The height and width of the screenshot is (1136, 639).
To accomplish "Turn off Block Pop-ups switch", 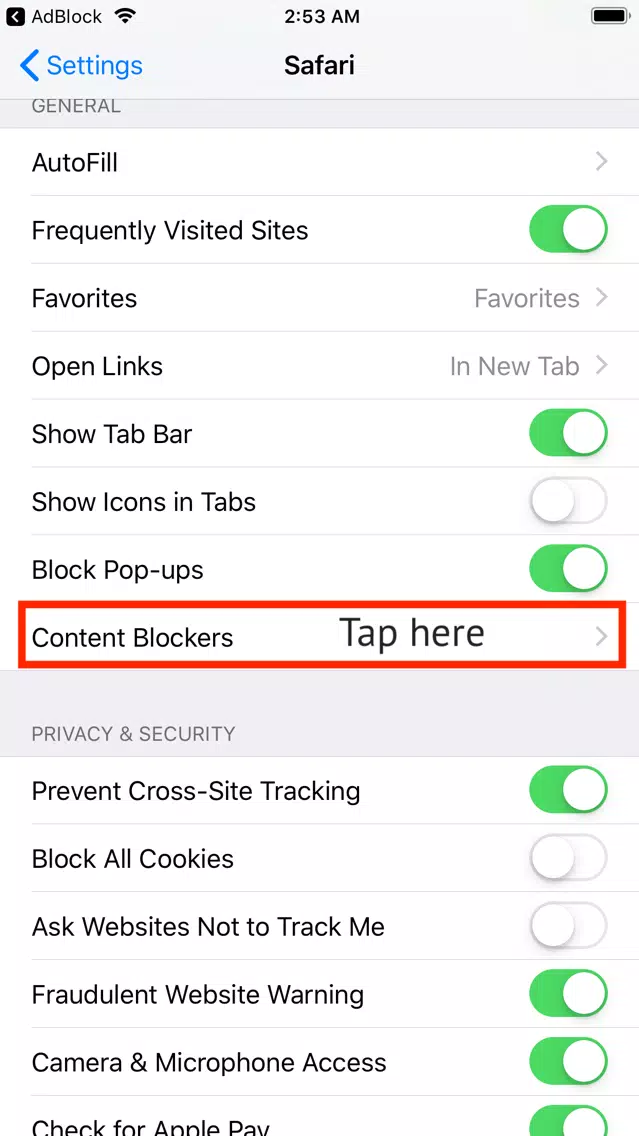I will point(568,569).
